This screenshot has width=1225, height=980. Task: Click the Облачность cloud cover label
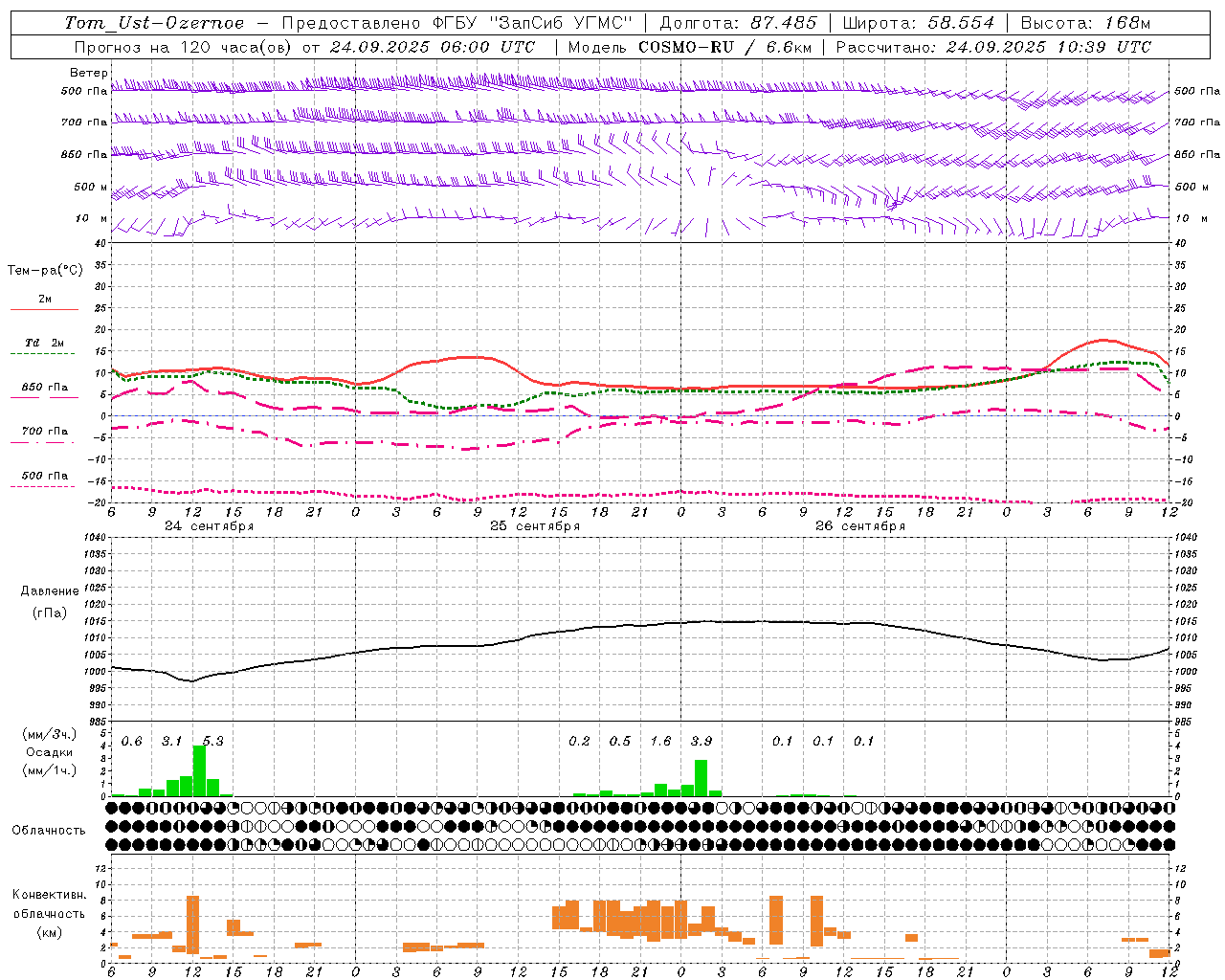tap(49, 830)
